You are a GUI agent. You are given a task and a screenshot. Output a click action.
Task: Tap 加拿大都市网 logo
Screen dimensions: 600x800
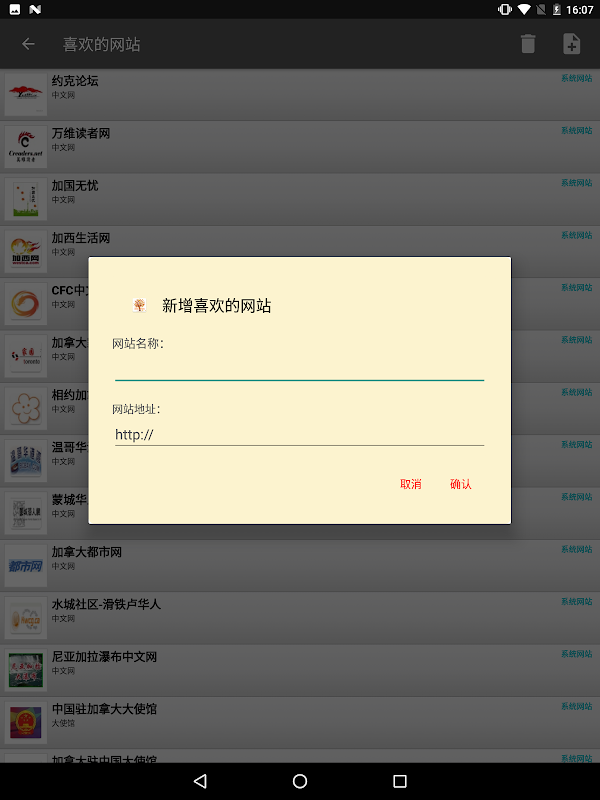pyautogui.click(x=26, y=566)
